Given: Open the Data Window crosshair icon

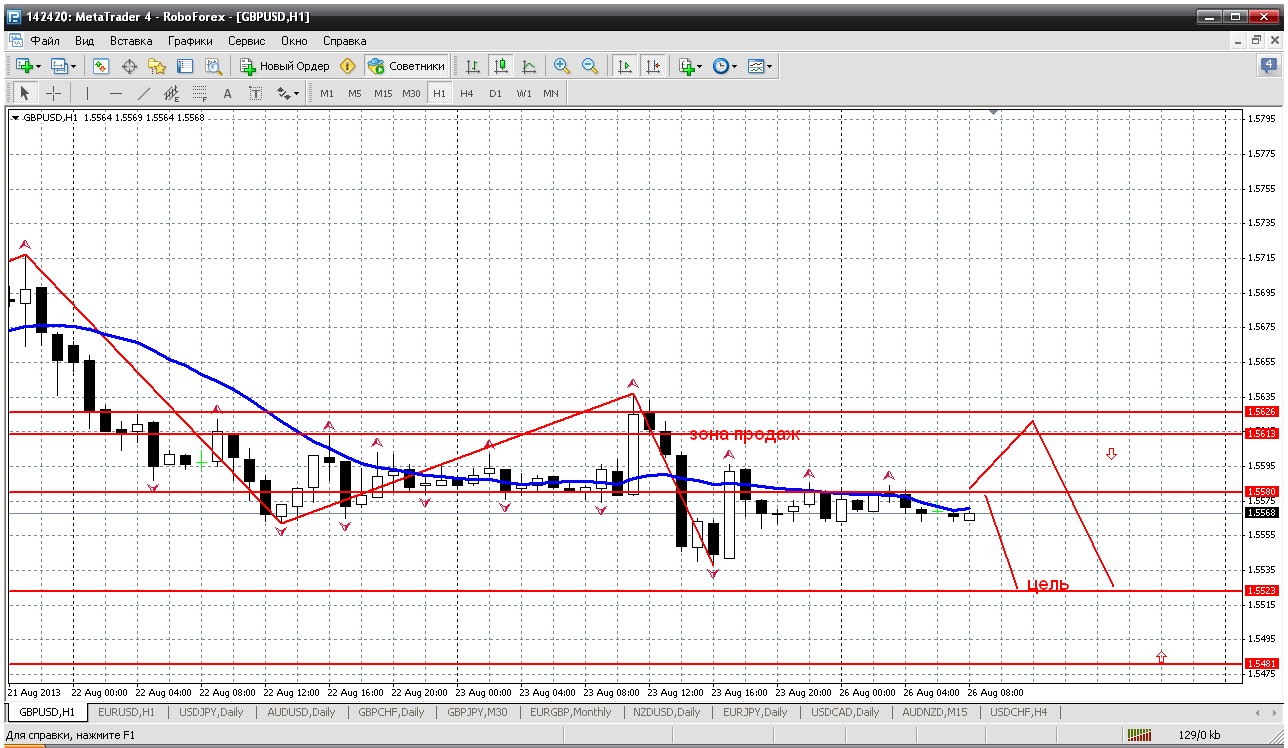Looking at the screenshot, I should (x=129, y=66).
